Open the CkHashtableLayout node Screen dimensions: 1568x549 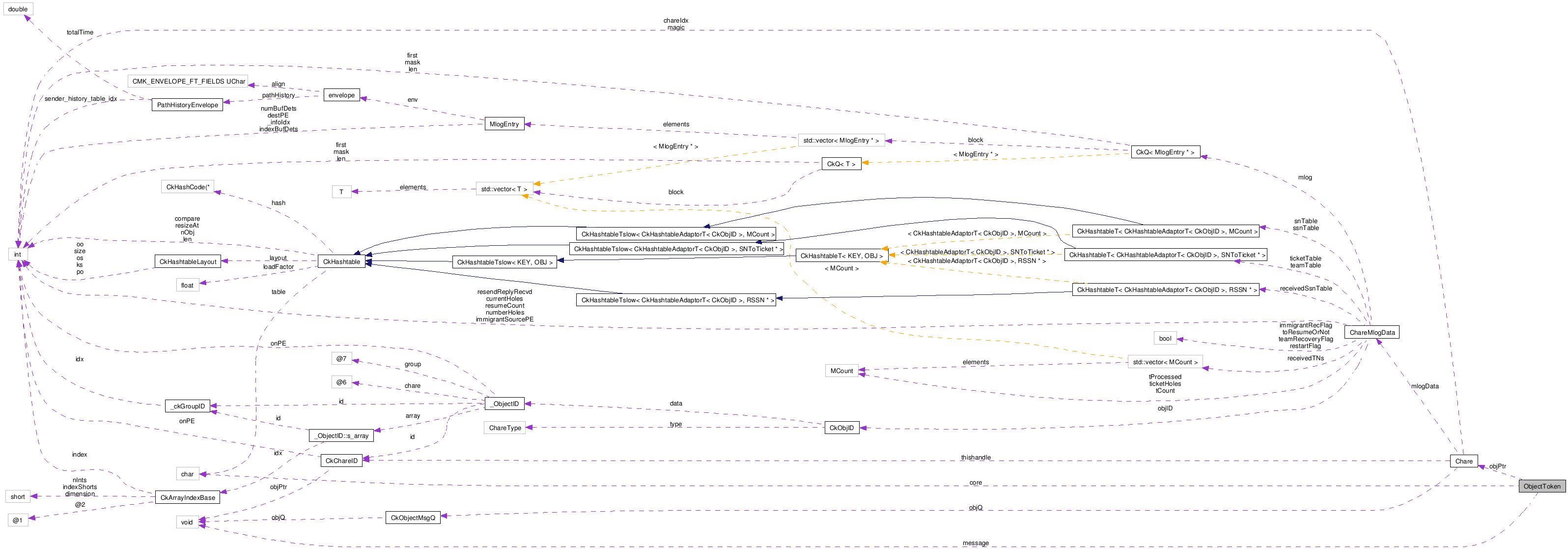click(x=188, y=261)
